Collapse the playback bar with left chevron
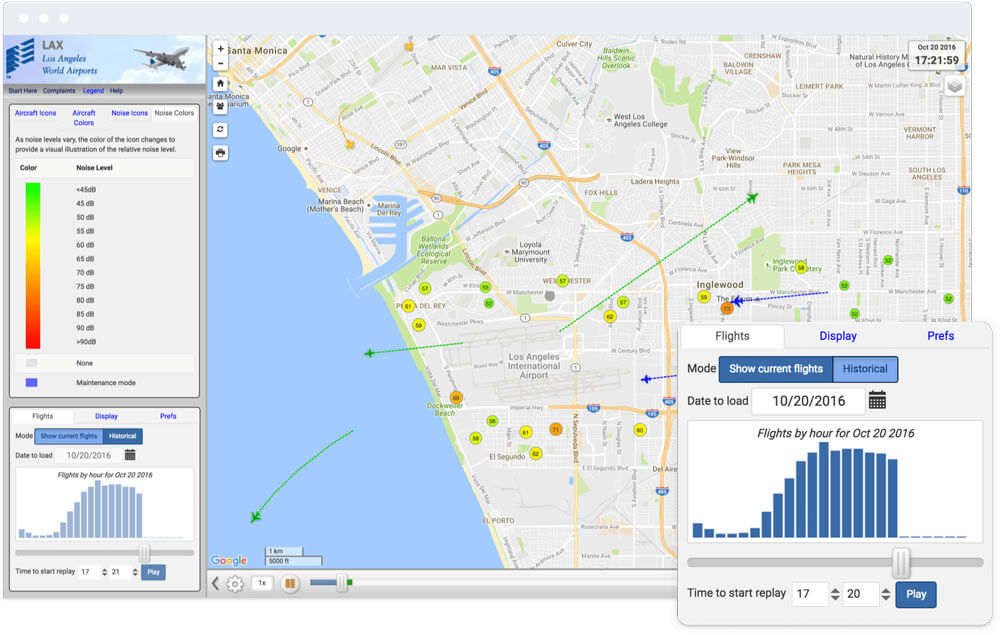 pyautogui.click(x=216, y=583)
